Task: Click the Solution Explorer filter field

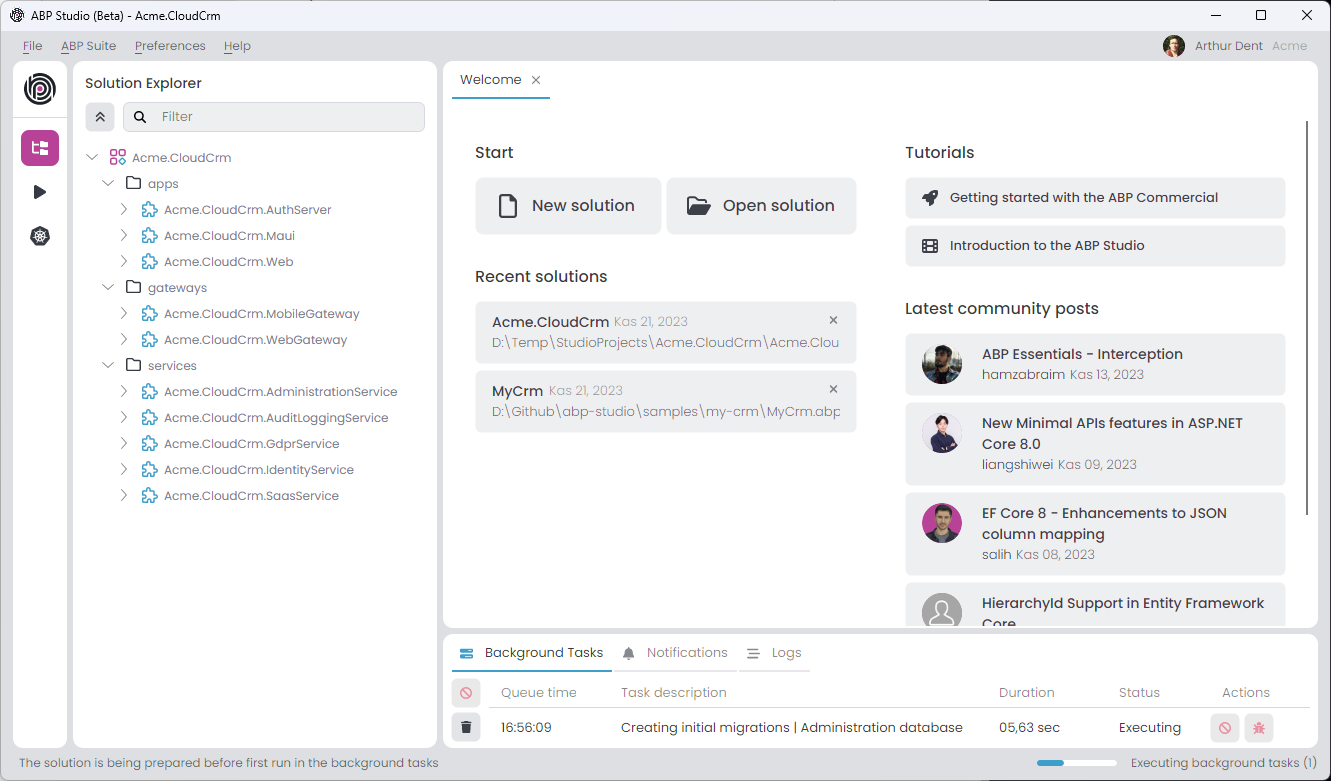Action: 285,117
